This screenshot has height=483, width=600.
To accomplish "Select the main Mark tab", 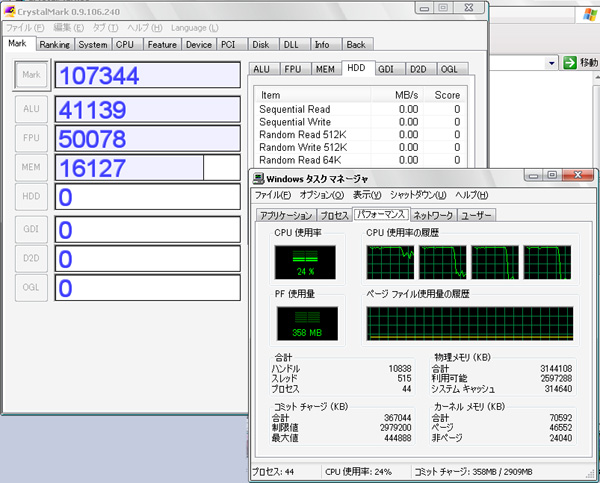I will click(18, 43).
